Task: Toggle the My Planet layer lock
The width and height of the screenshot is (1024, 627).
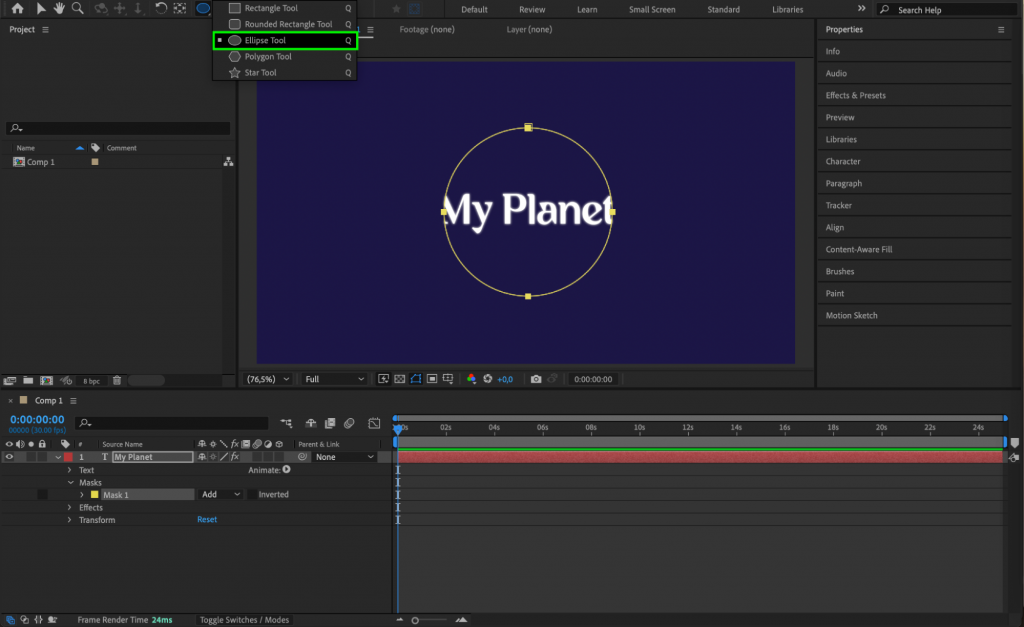Action: [x=42, y=456]
